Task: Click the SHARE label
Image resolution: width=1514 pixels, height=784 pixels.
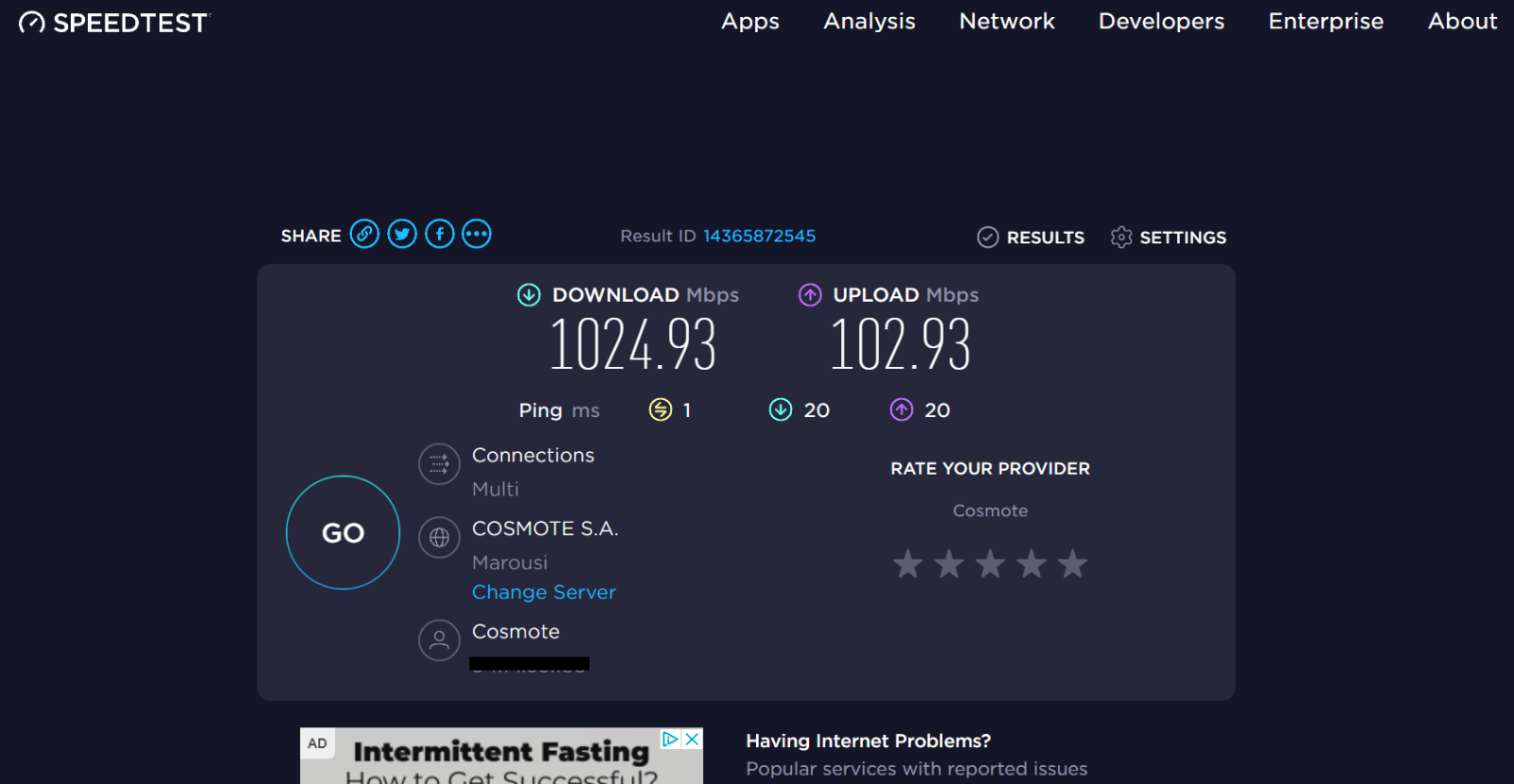Action: click(x=311, y=236)
